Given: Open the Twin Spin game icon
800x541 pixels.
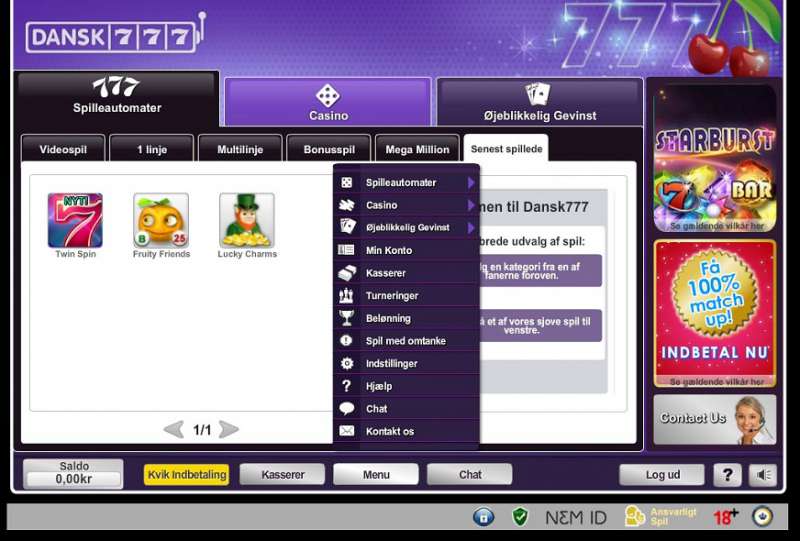Looking at the screenshot, I should point(75,220).
